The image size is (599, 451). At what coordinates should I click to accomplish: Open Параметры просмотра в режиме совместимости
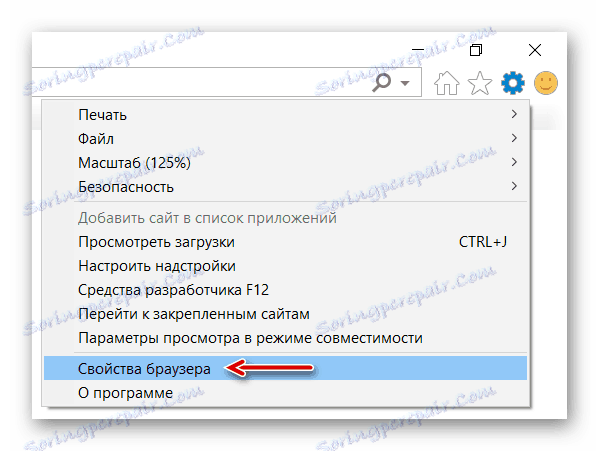point(285,338)
